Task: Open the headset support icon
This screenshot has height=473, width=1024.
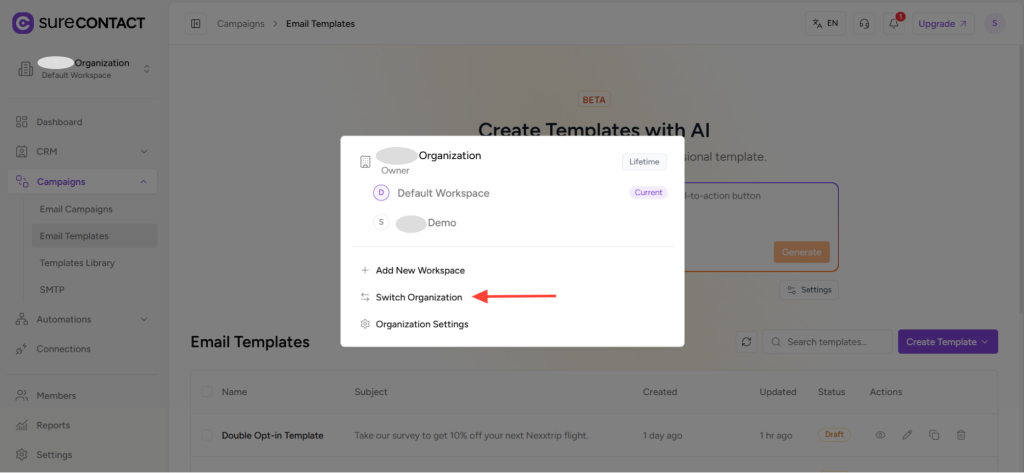Action: click(864, 23)
